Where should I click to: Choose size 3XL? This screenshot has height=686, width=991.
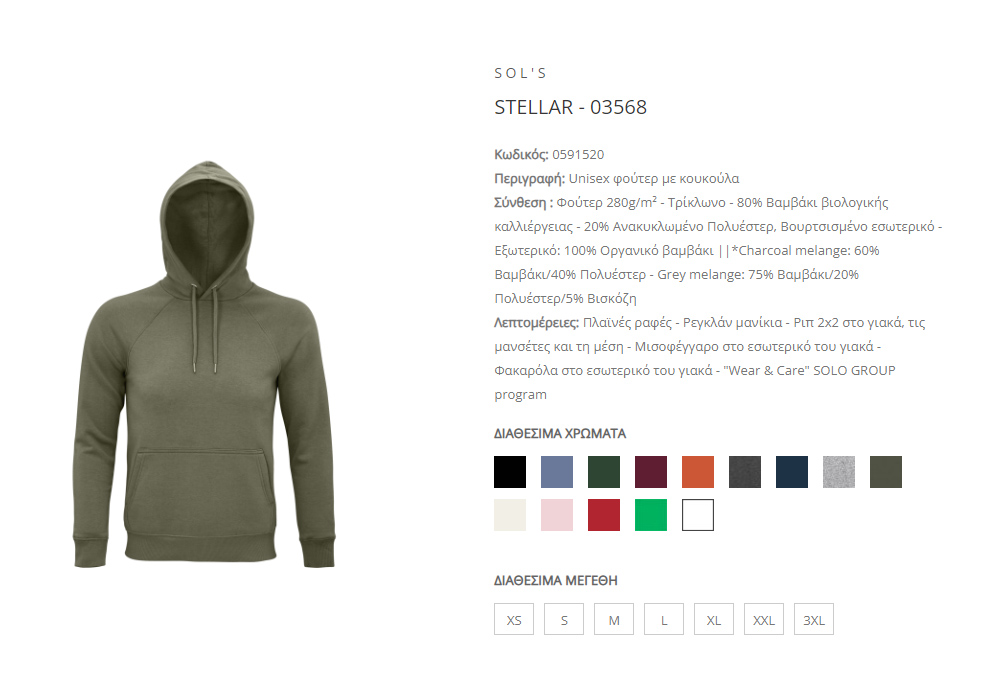[x=813, y=619]
